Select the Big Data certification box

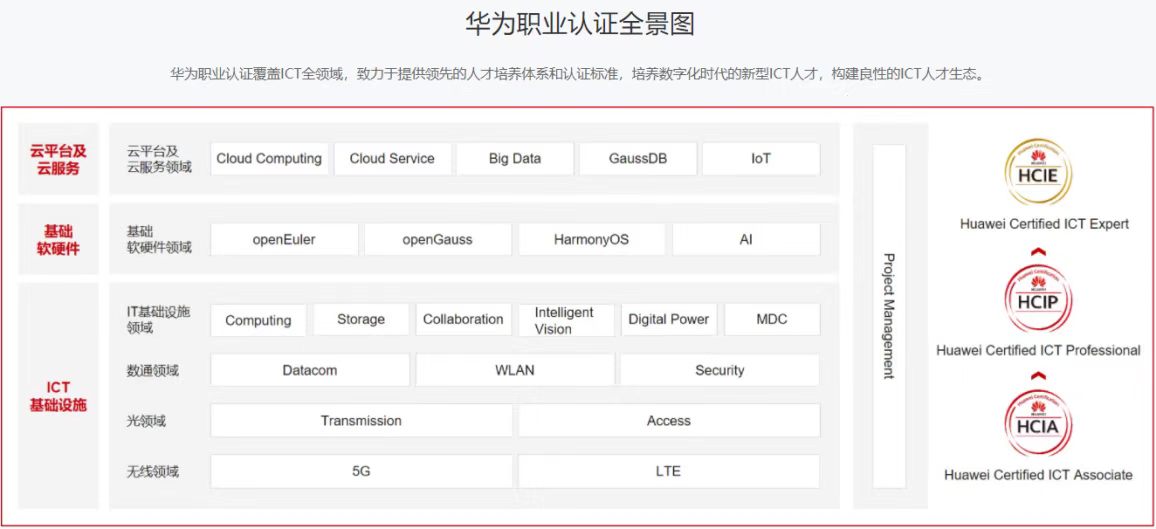[x=515, y=158]
